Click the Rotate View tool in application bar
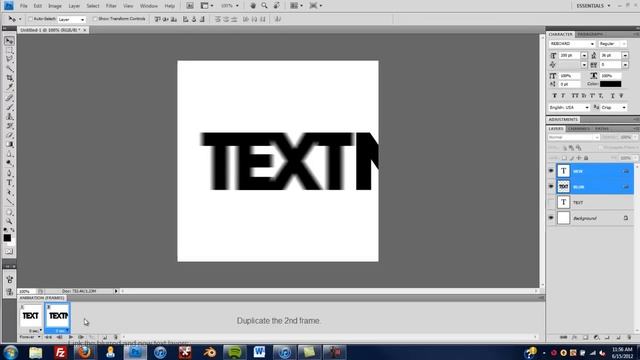Image resolution: width=640 pixels, height=360 pixels. 276,6
